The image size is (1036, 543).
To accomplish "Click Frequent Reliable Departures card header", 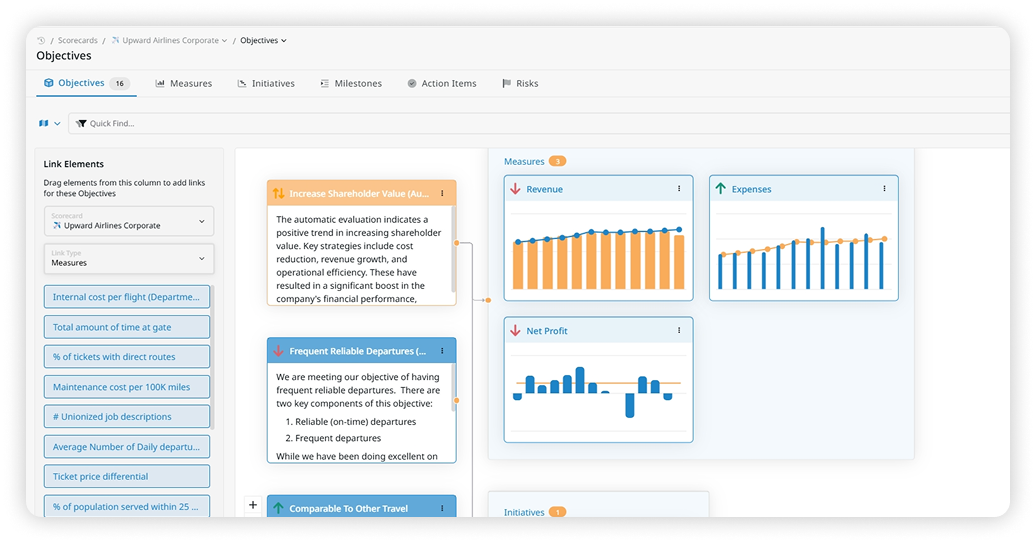I will pyautogui.click(x=361, y=351).
